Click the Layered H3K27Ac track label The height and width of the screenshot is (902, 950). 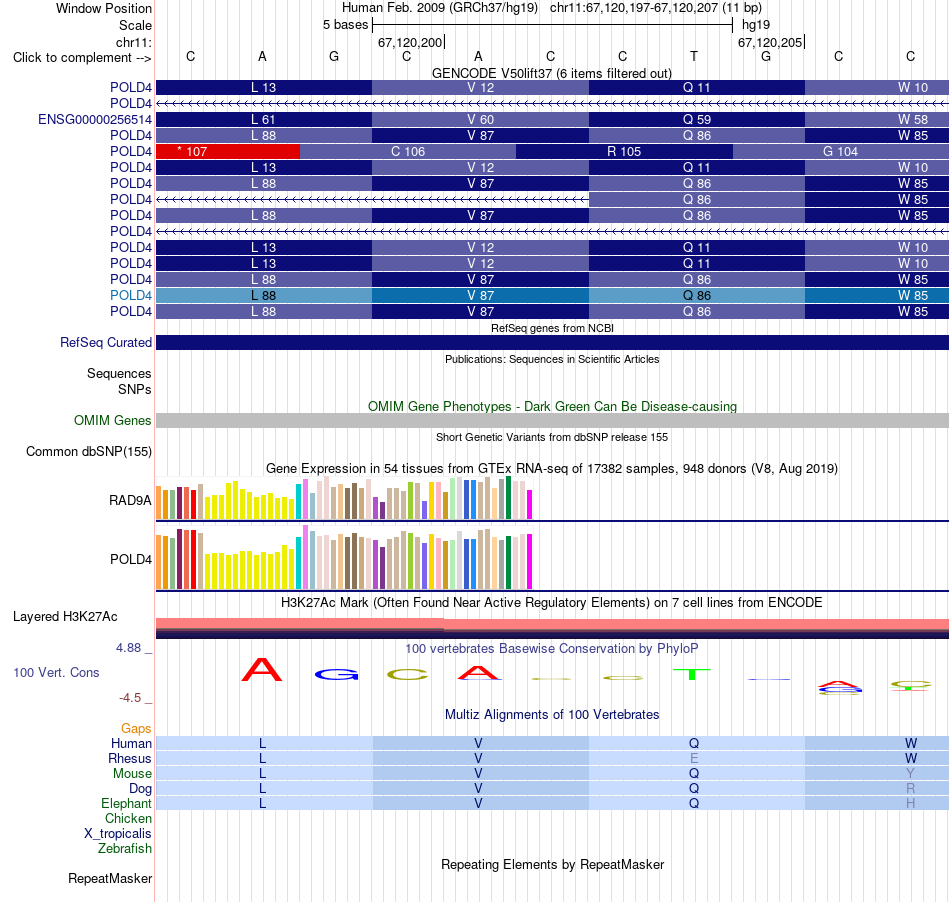click(65, 617)
